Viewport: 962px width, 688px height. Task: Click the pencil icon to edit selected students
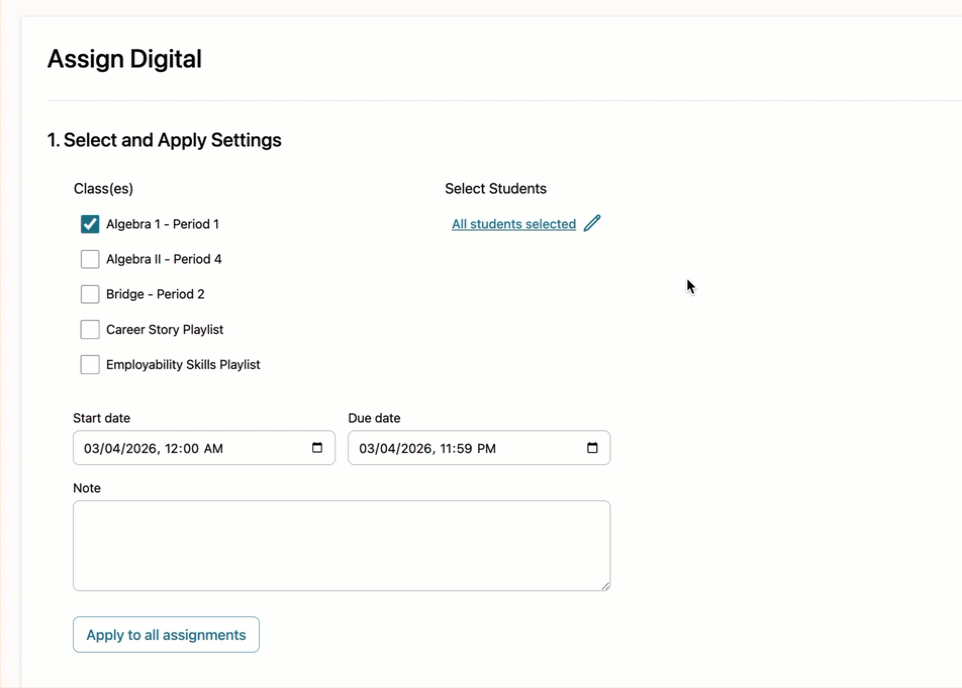592,223
